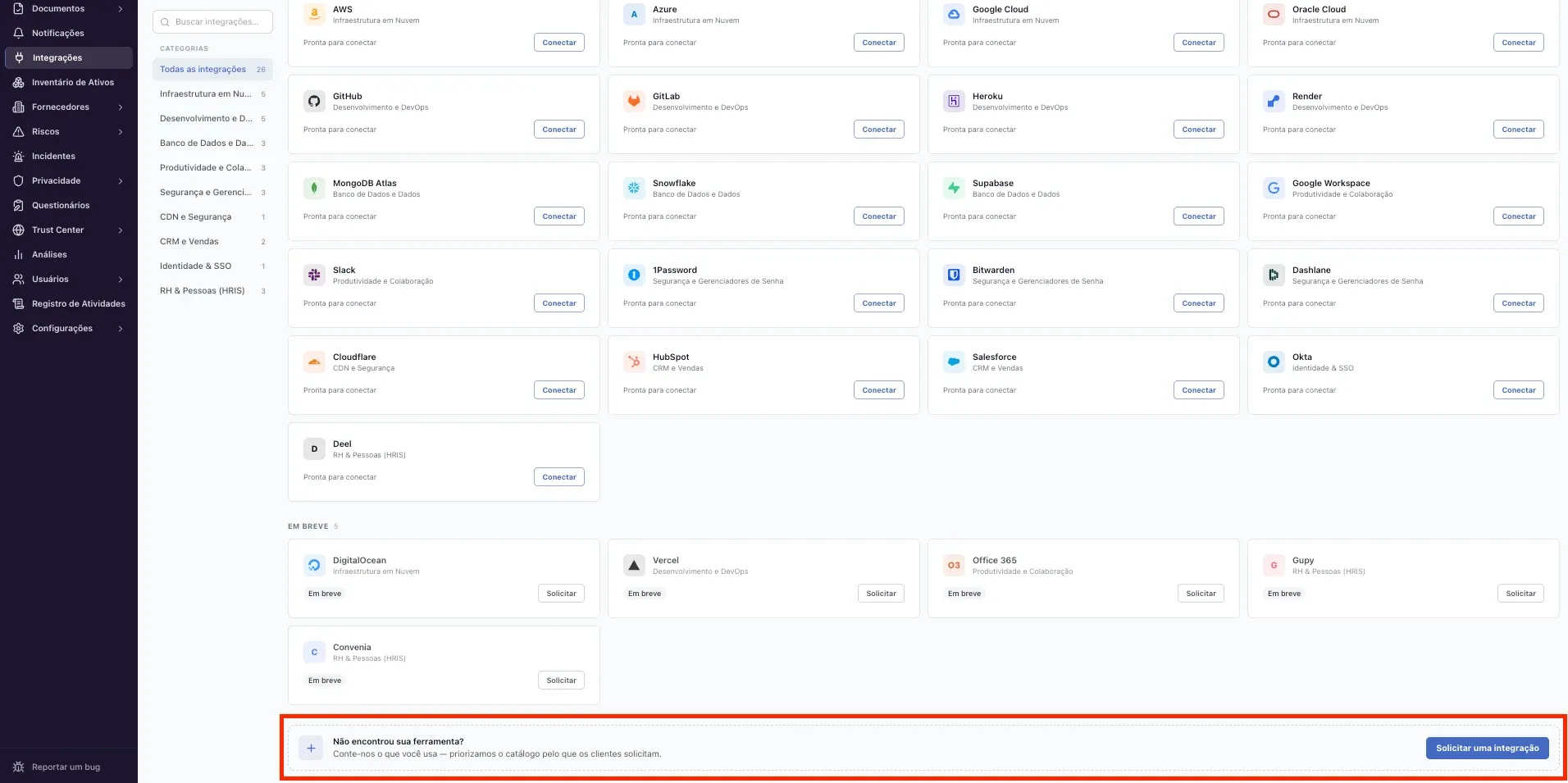Click the Snowflake logo icon
The width and height of the screenshot is (1568, 783).
[634, 189]
